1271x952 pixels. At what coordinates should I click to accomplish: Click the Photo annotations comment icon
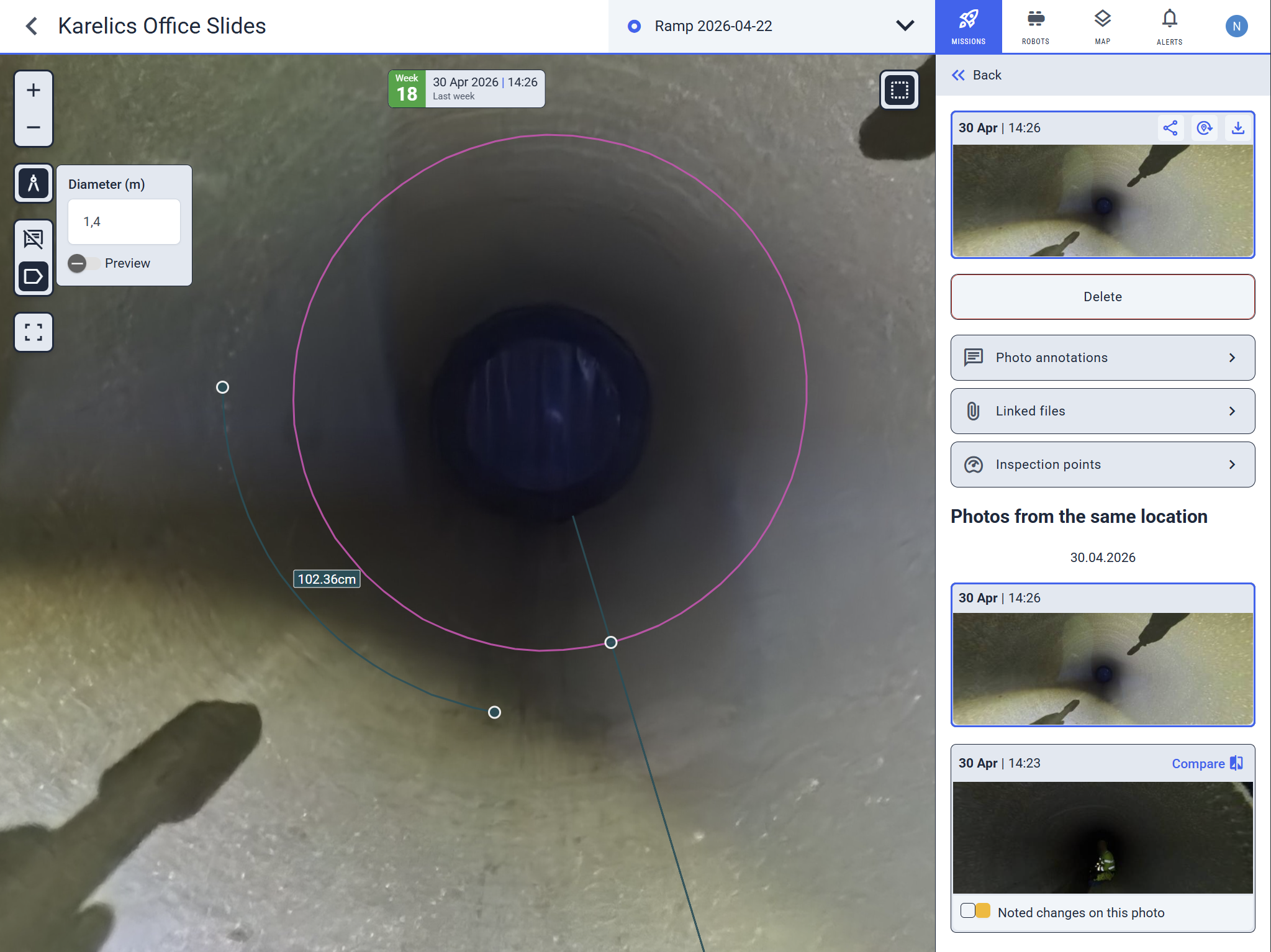coord(973,357)
